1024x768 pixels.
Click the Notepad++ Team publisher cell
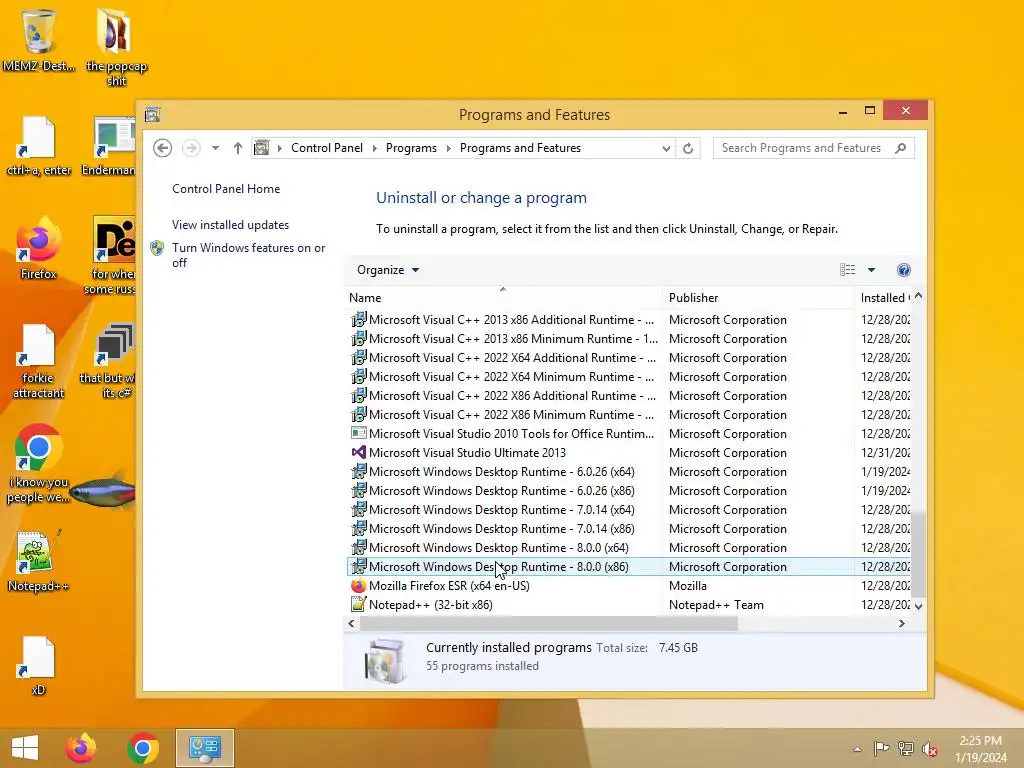pyautogui.click(x=716, y=605)
